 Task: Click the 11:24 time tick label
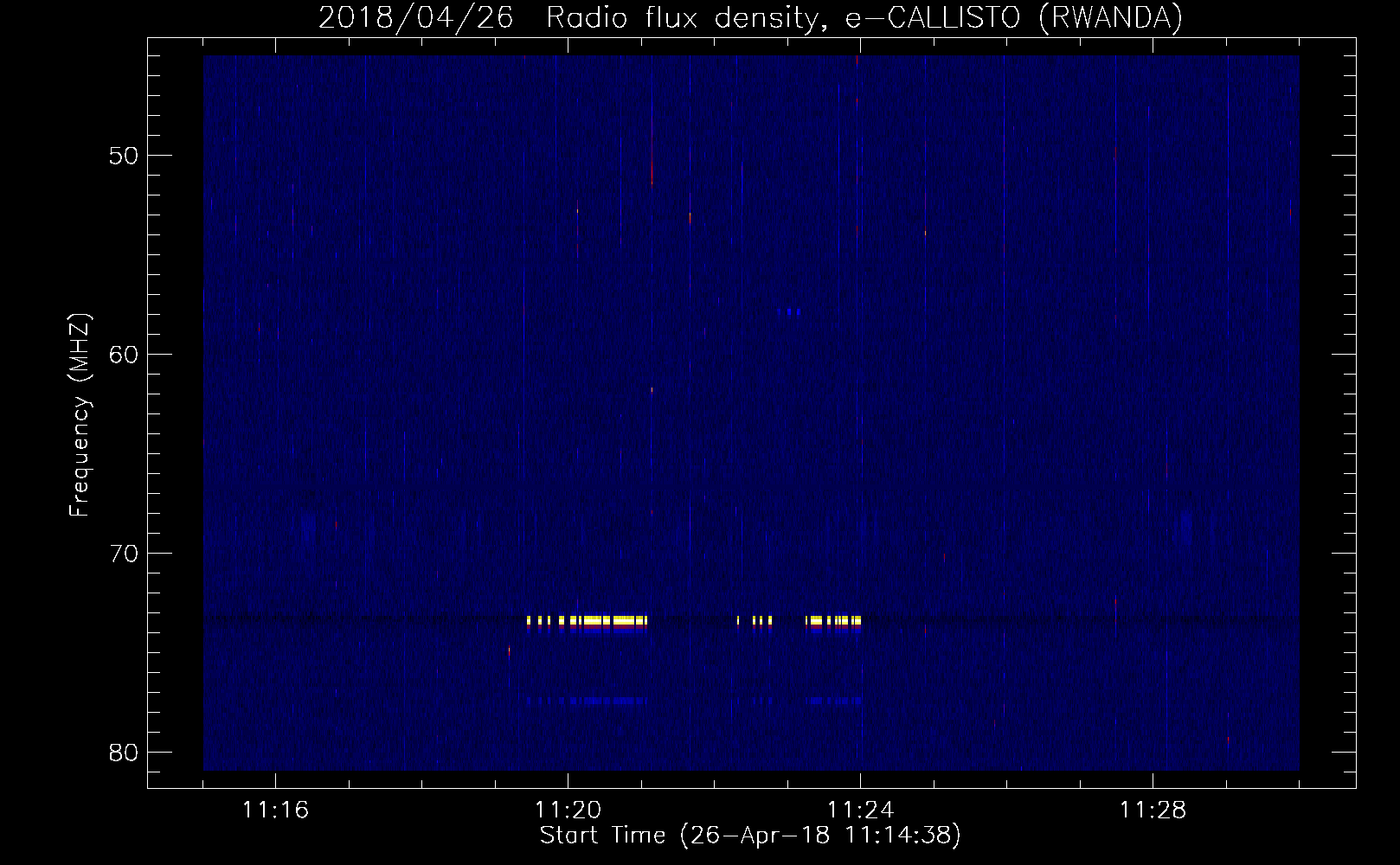click(860, 811)
